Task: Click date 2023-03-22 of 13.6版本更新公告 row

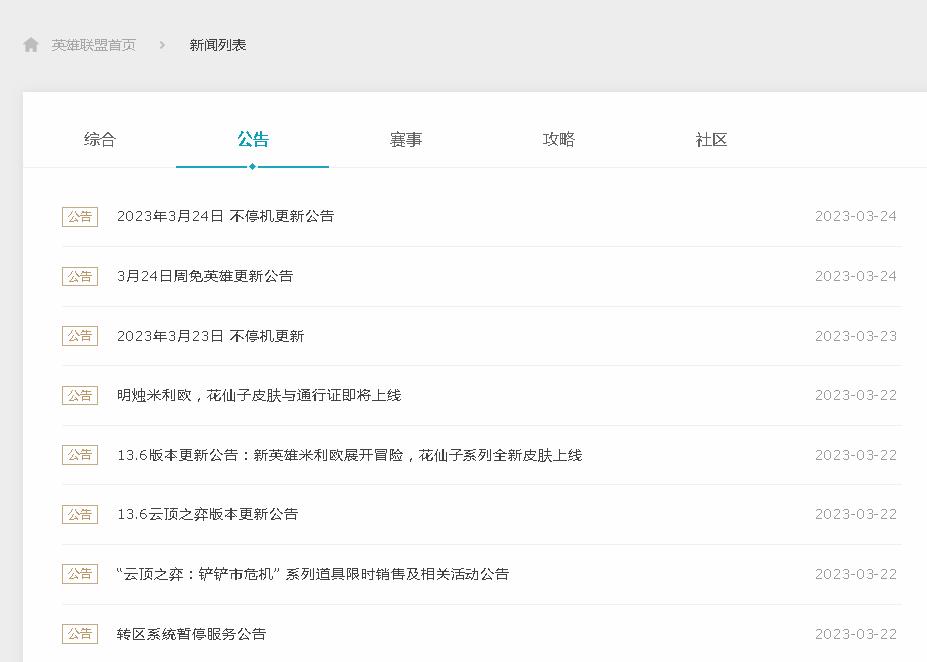Action: pyautogui.click(x=855, y=455)
